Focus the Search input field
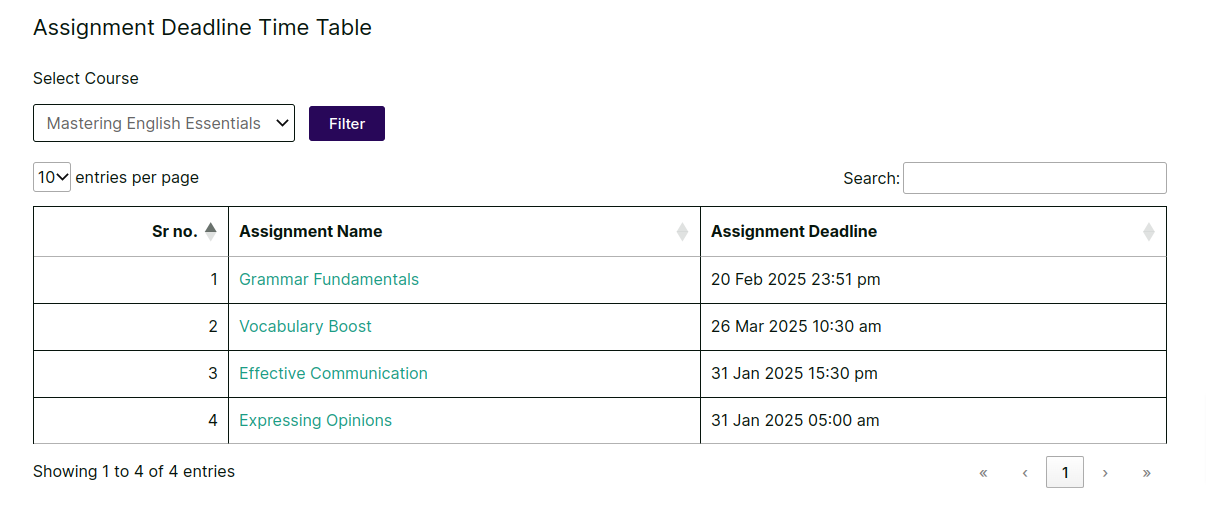 (1034, 178)
